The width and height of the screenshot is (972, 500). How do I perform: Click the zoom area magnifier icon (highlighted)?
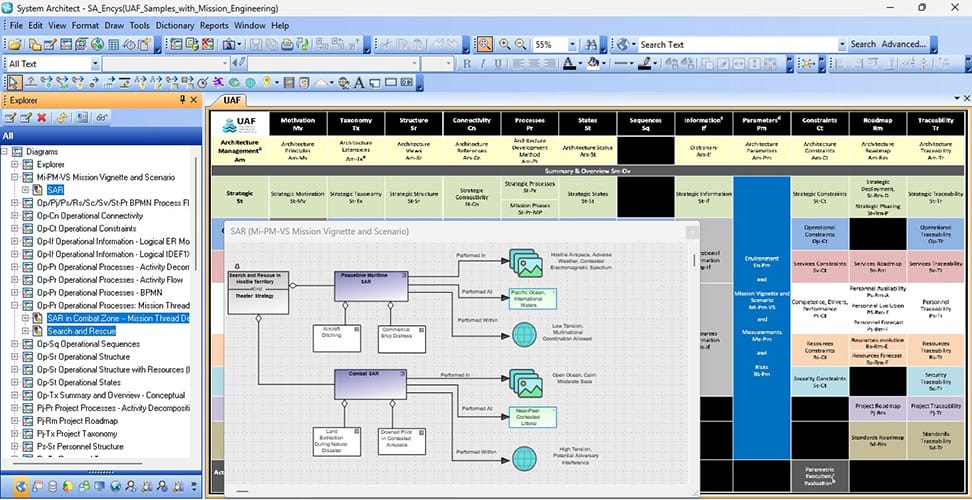point(484,45)
